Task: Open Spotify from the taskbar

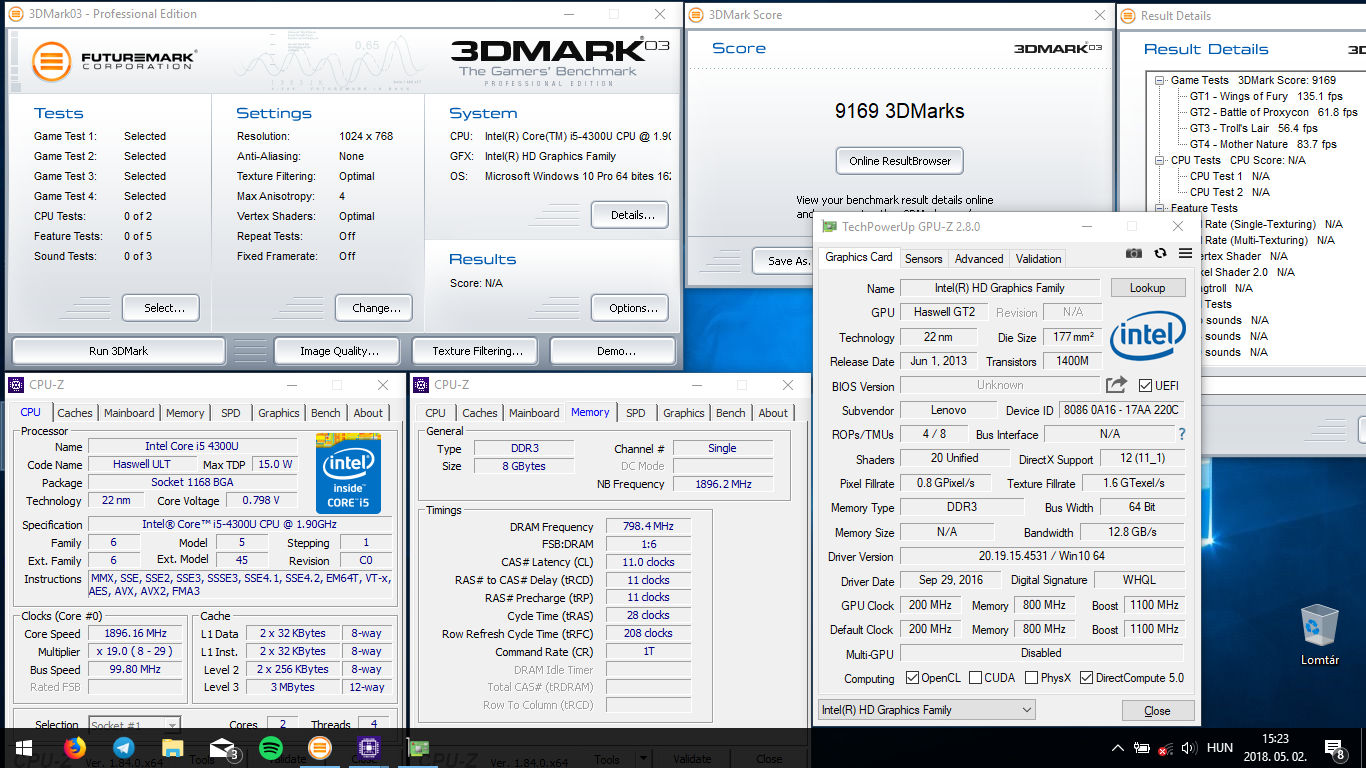Action: point(270,747)
